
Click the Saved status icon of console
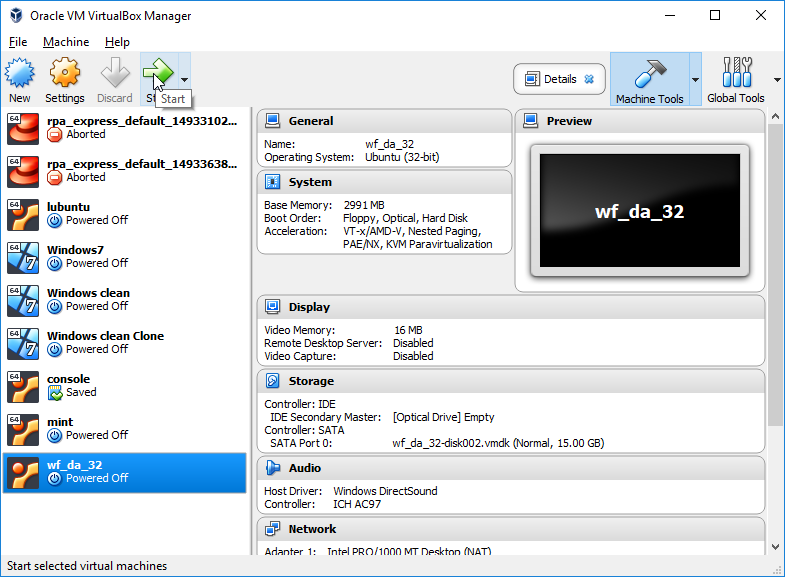coord(54,393)
